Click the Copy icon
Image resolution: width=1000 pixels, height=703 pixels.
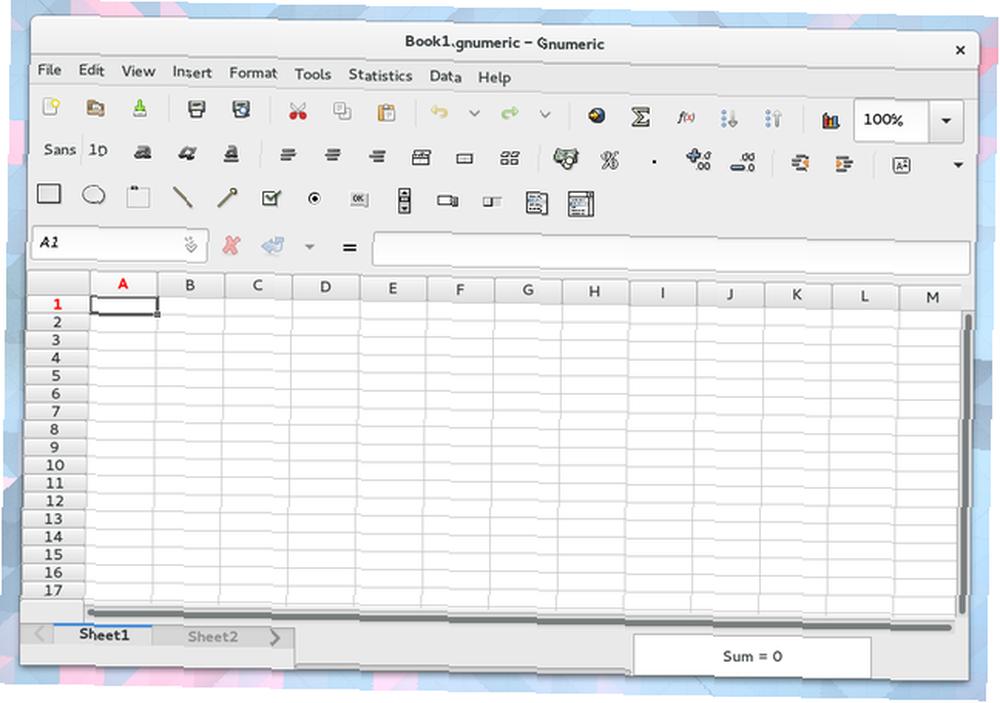pos(342,112)
